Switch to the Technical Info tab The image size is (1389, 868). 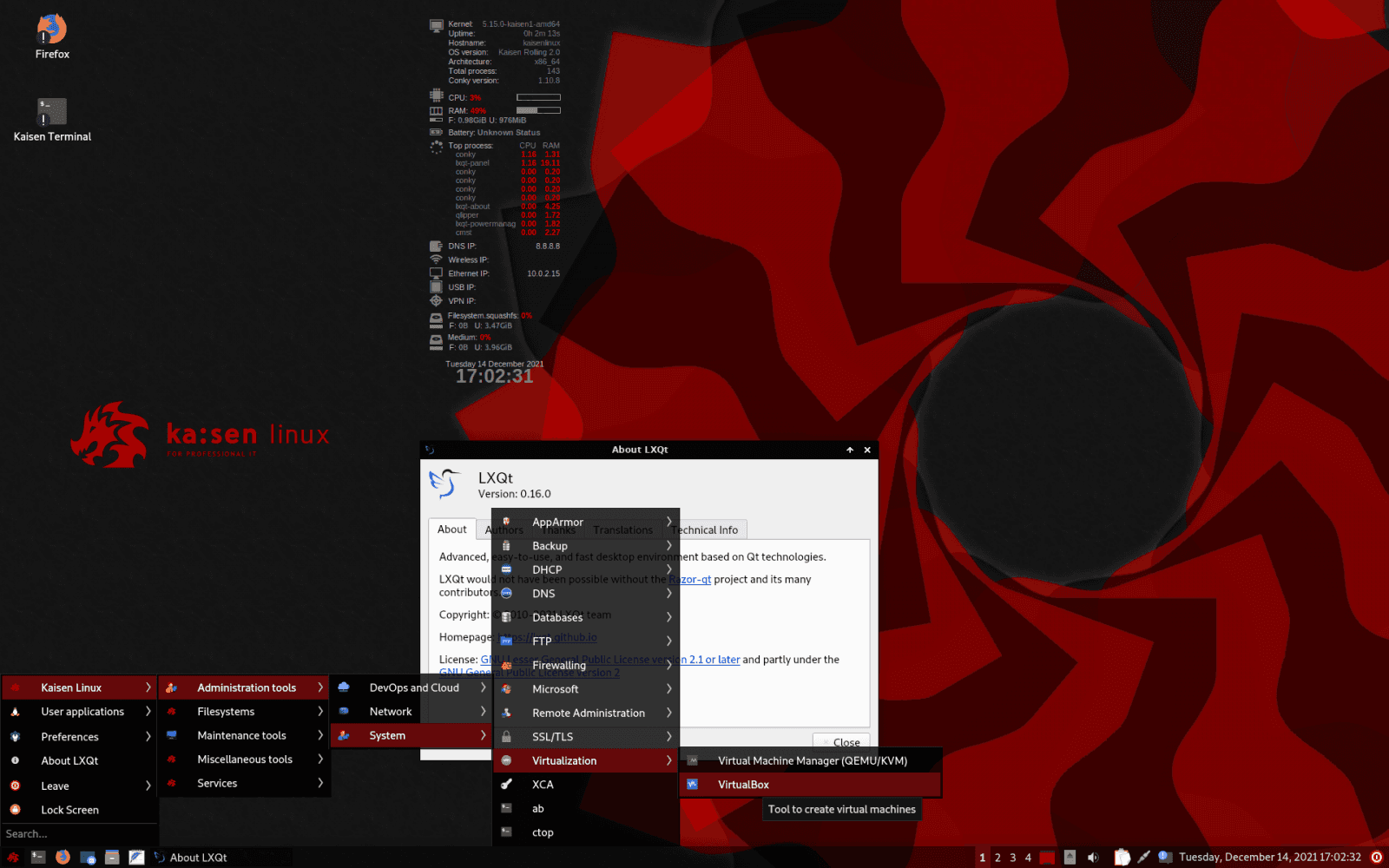point(704,529)
